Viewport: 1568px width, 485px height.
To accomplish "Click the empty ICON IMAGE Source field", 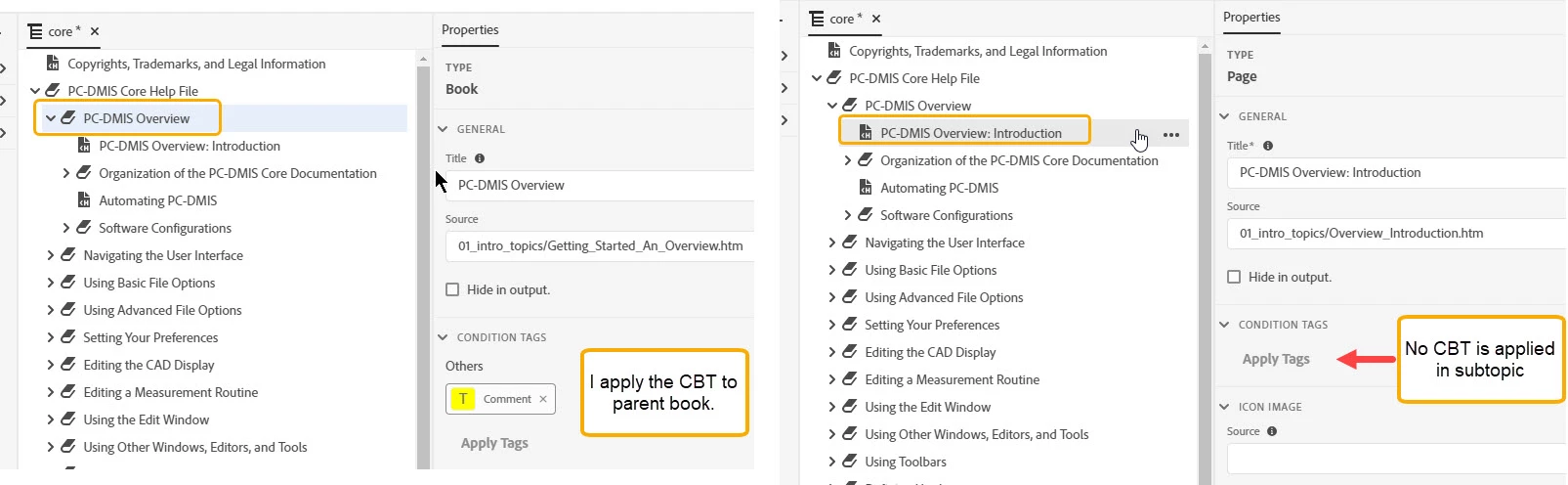I will tap(1397, 458).
